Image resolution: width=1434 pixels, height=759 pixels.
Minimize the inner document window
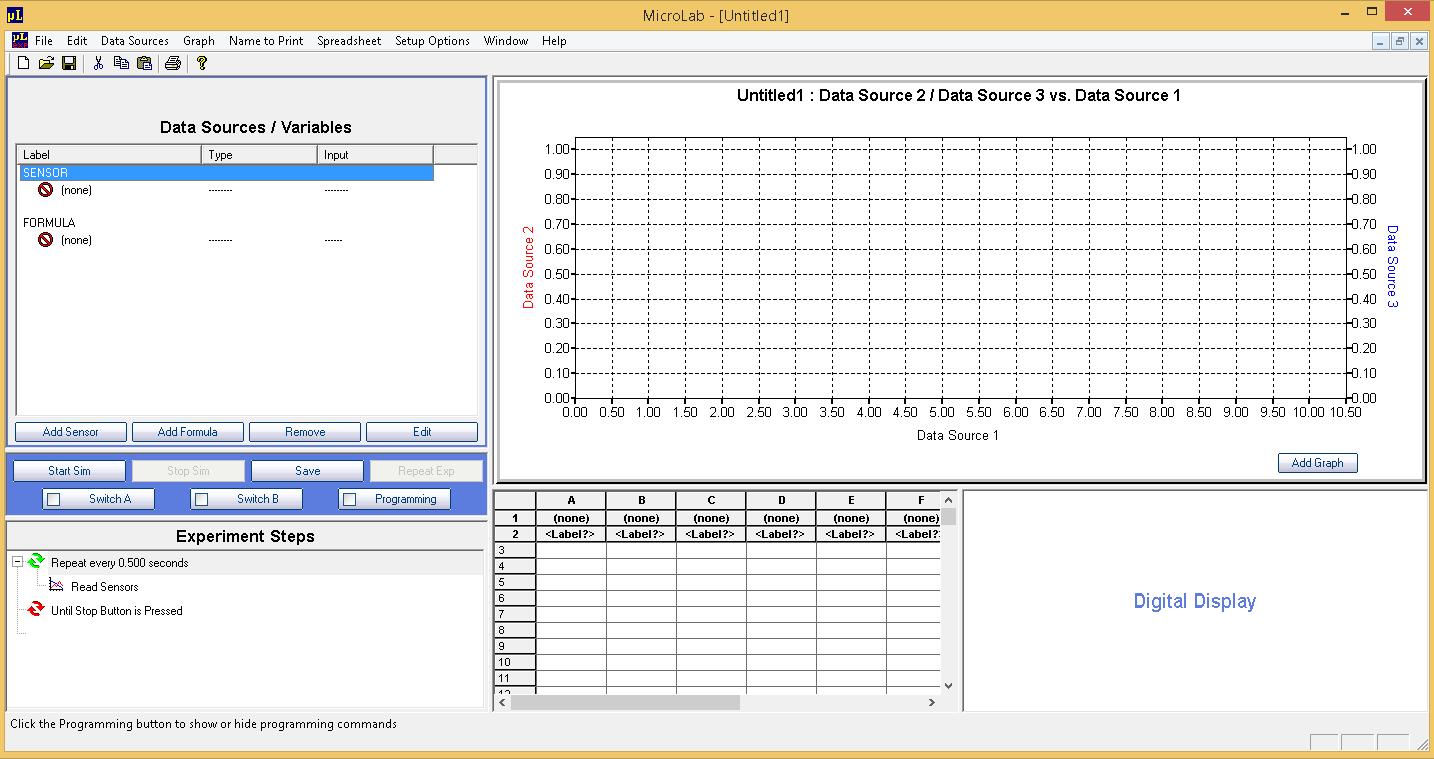point(1381,41)
